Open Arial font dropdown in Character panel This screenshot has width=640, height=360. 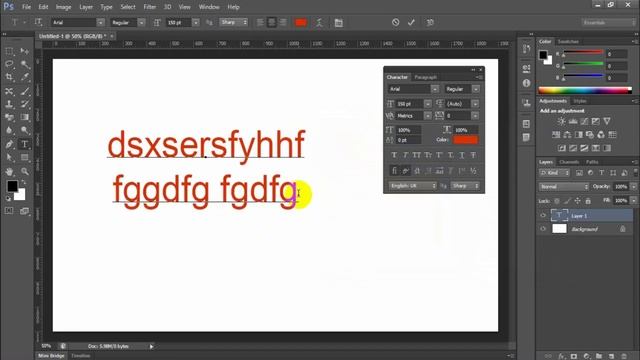tap(435, 89)
